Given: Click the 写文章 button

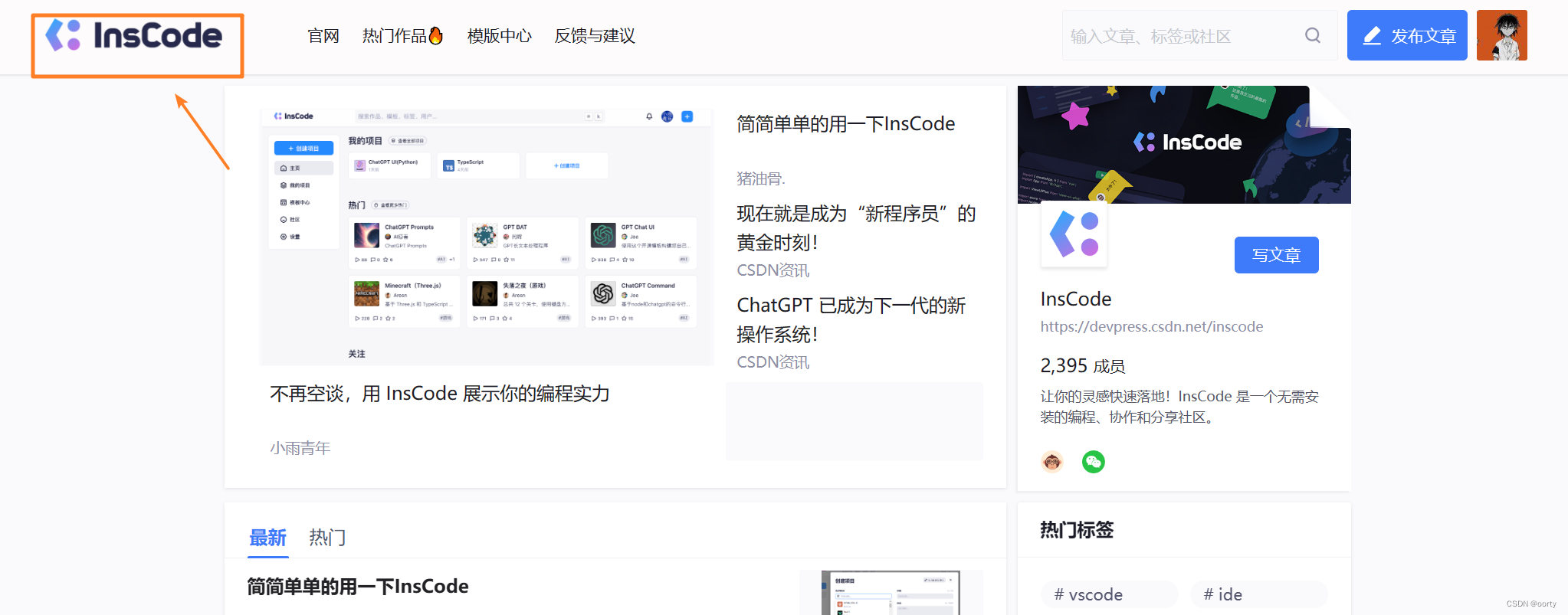Looking at the screenshot, I should pyautogui.click(x=1277, y=255).
